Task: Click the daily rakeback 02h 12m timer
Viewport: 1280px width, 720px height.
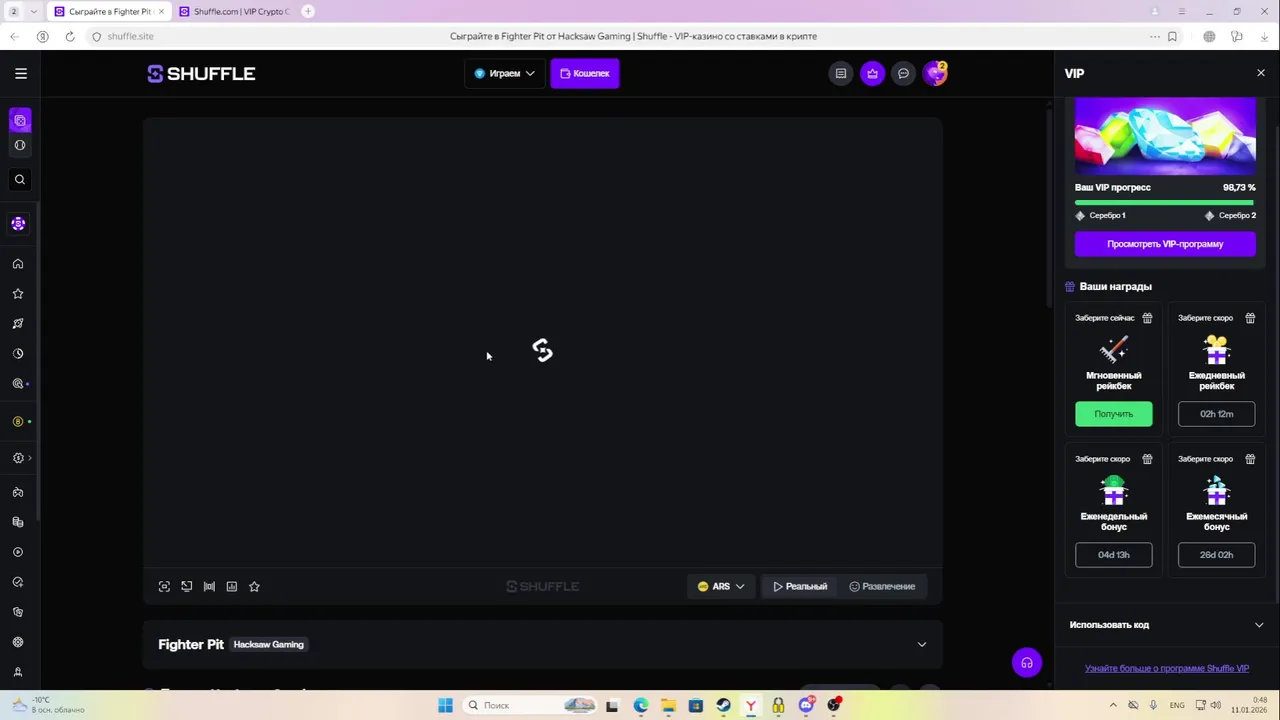Action: [x=1217, y=414]
